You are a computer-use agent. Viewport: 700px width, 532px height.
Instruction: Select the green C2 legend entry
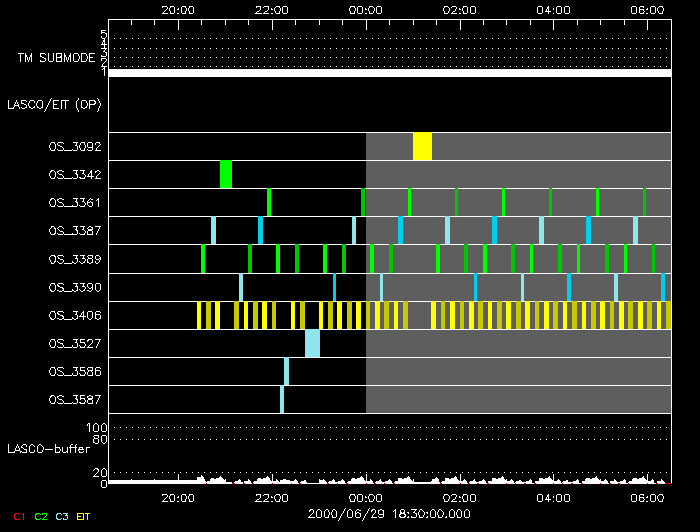pyautogui.click(x=41, y=516)
